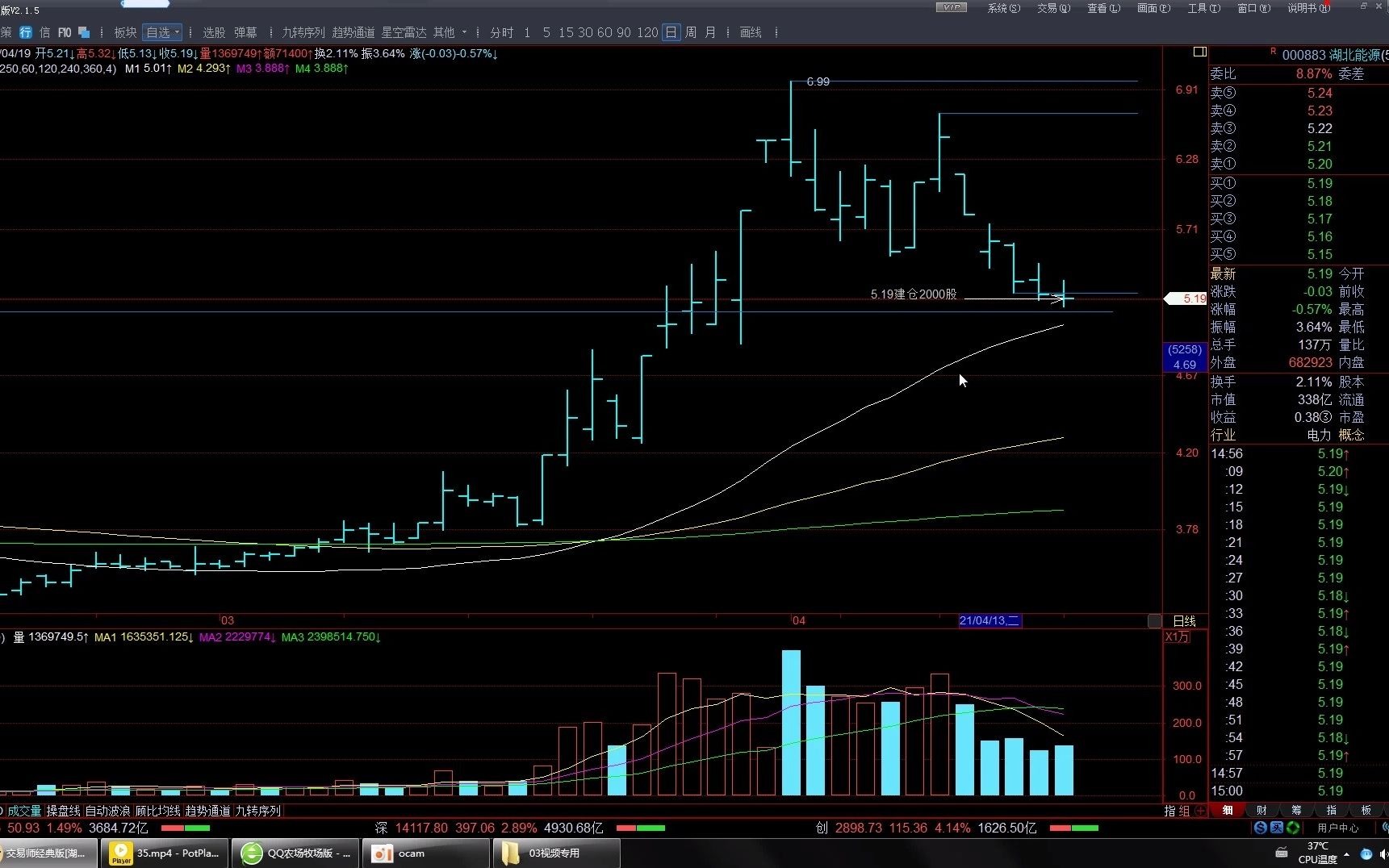The width and height of the screenshot is (1389, 868).
Task: Click the blue multi-window icon in toolbar
Action: tap(84, 32)
